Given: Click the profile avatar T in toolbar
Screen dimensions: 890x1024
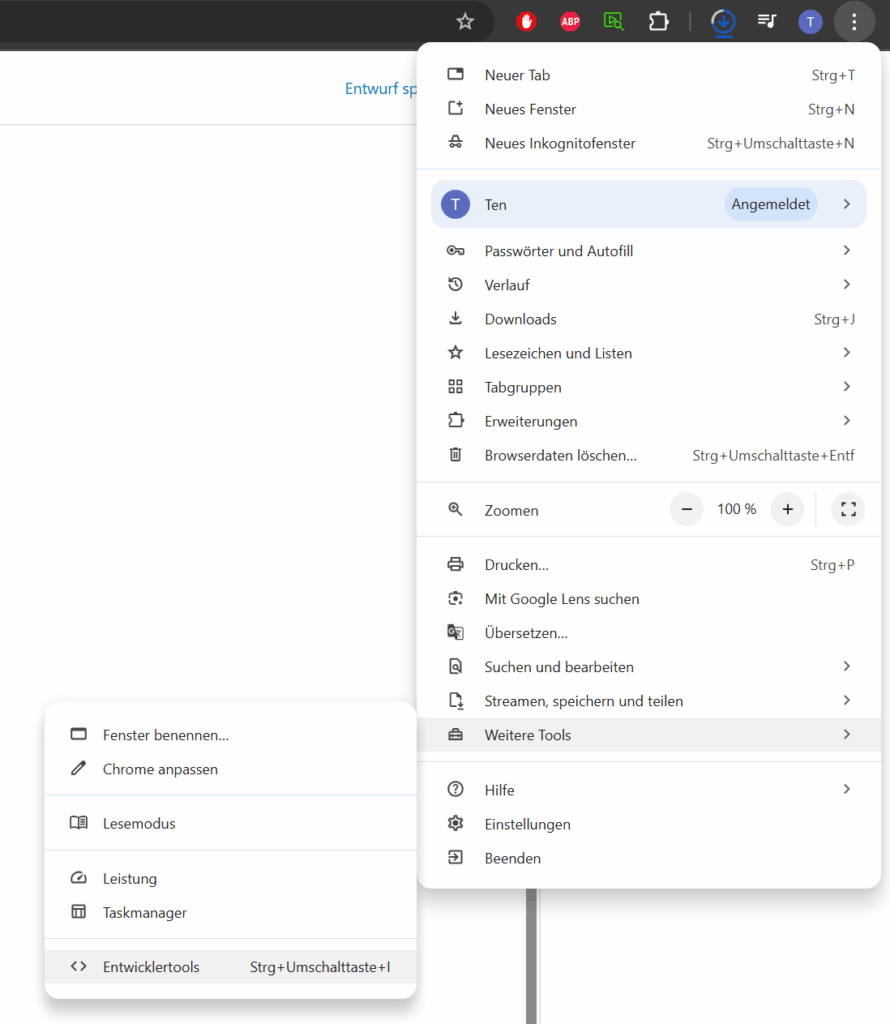Looking at the screenshot, I should [x=810, y=22].
